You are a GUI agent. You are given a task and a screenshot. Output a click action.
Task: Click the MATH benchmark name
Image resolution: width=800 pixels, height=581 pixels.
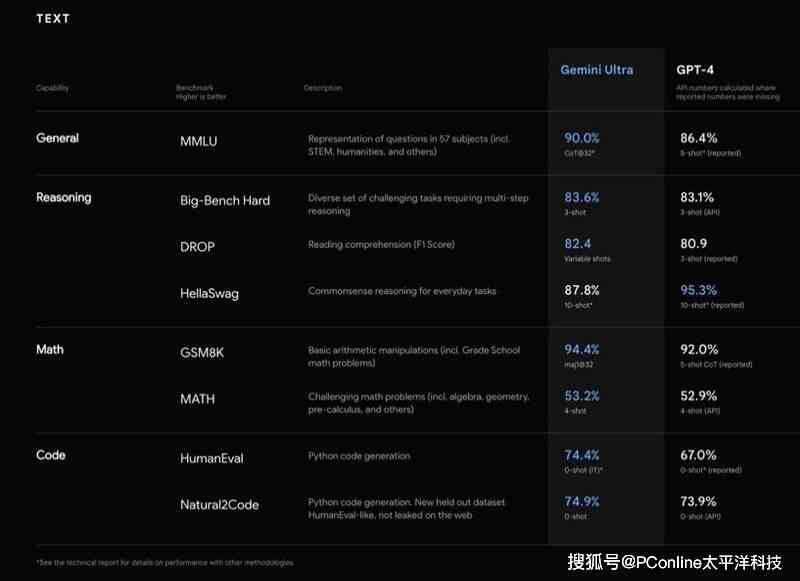coord(197,399)
